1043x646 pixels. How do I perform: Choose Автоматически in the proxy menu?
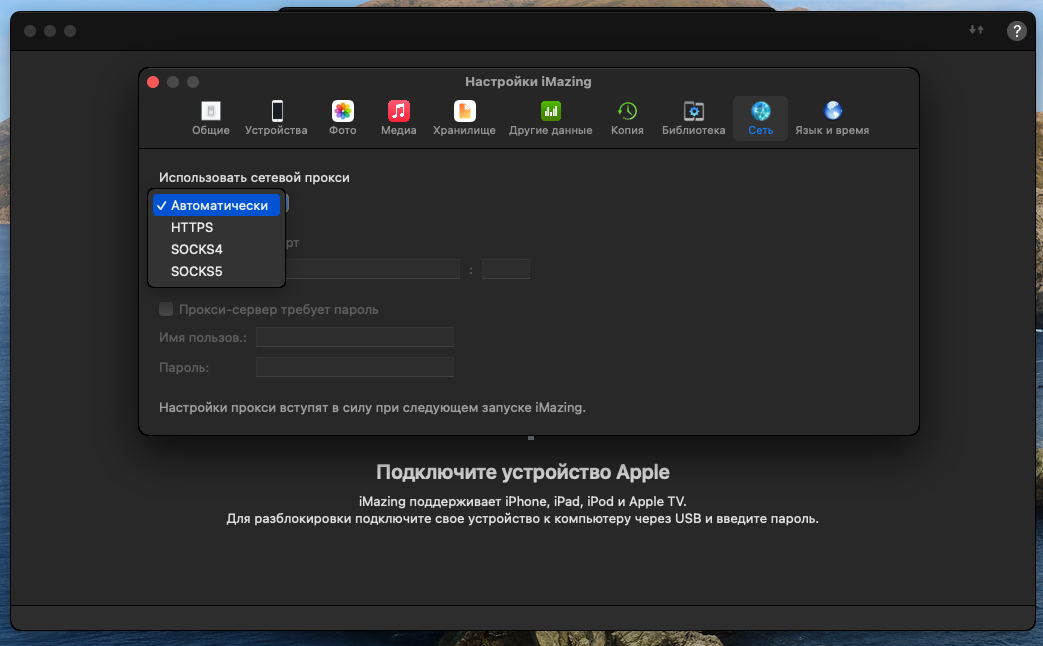(216, 206)
